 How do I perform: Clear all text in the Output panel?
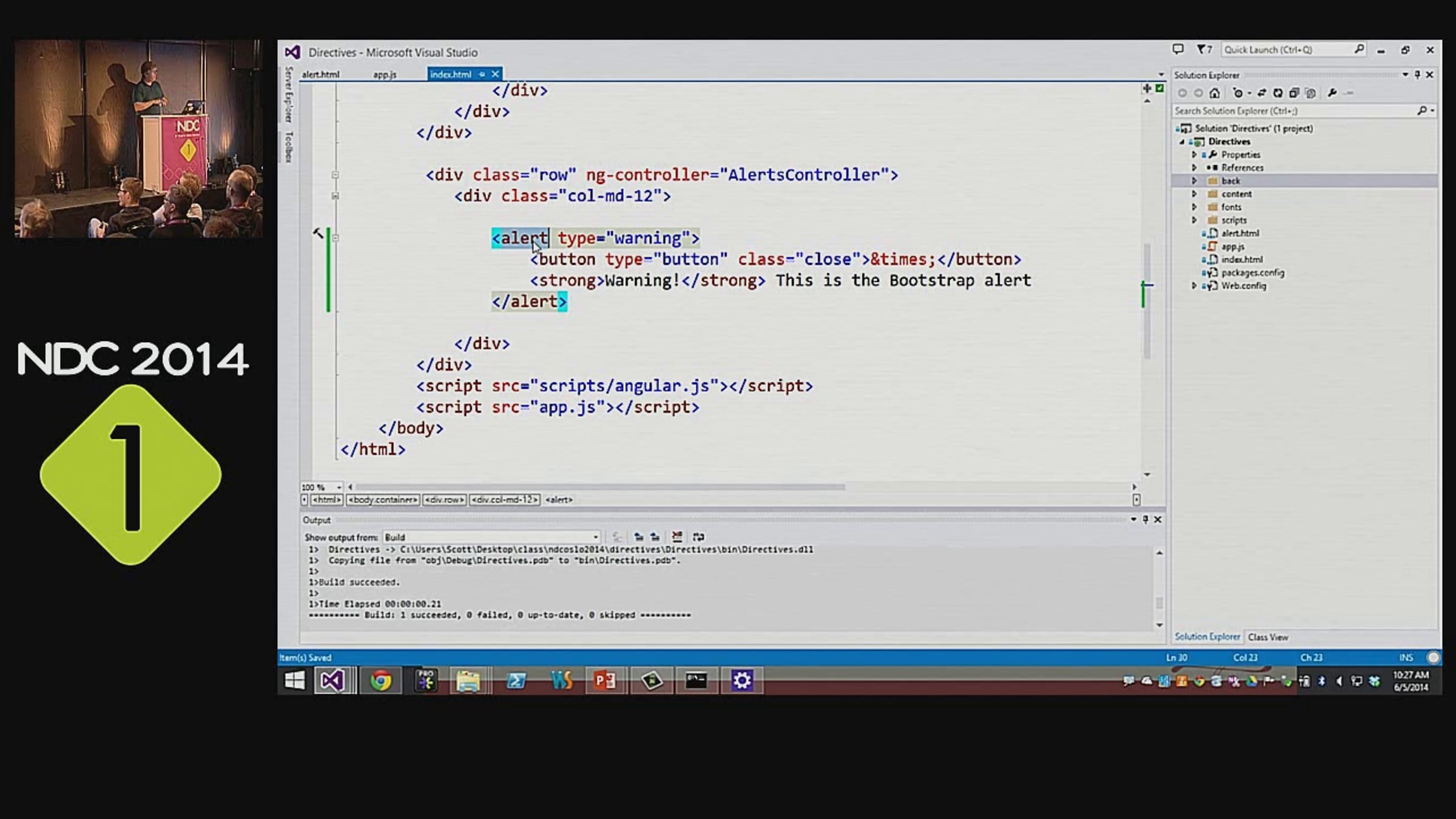pyautogui.click(x=677, y=537)
